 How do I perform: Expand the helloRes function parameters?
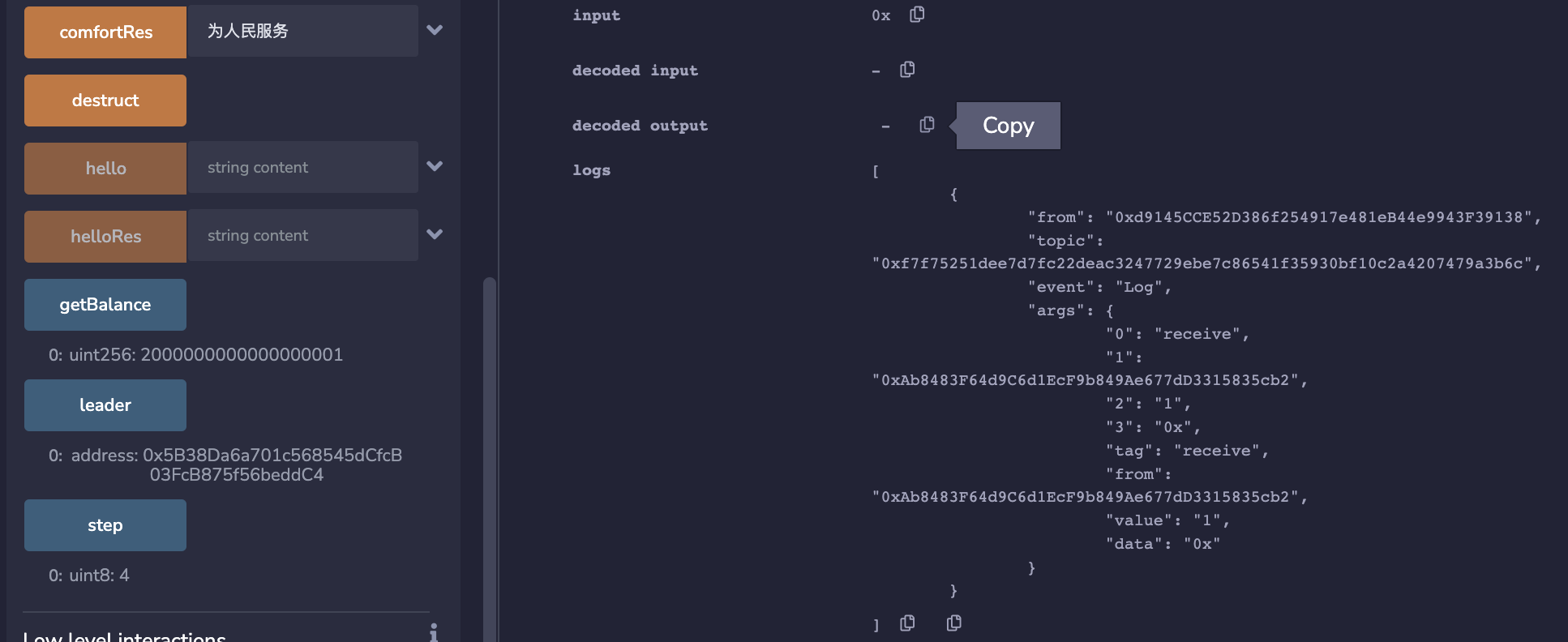tap(435, 234)
